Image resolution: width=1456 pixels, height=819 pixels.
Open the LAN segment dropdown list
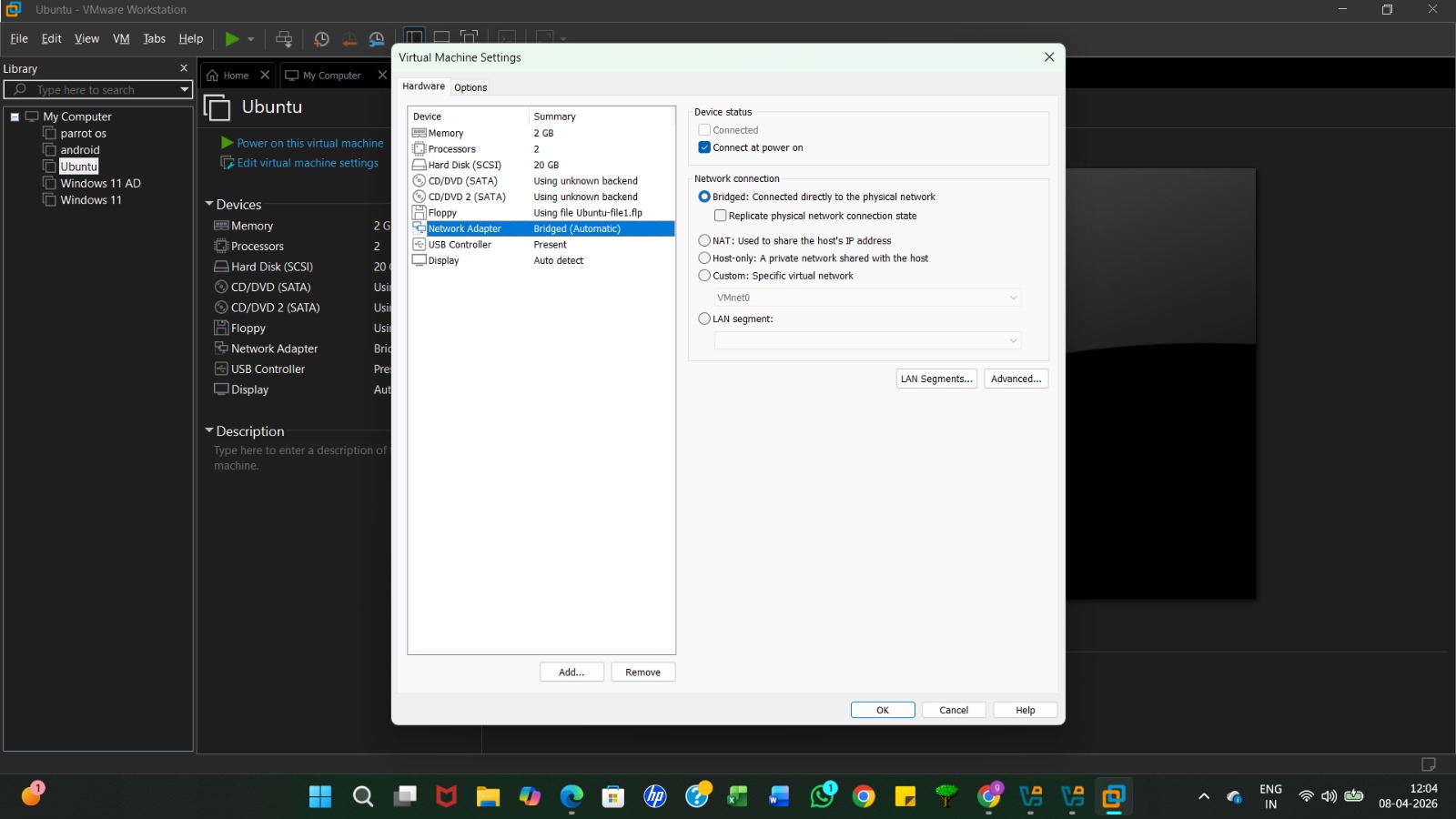868,340
